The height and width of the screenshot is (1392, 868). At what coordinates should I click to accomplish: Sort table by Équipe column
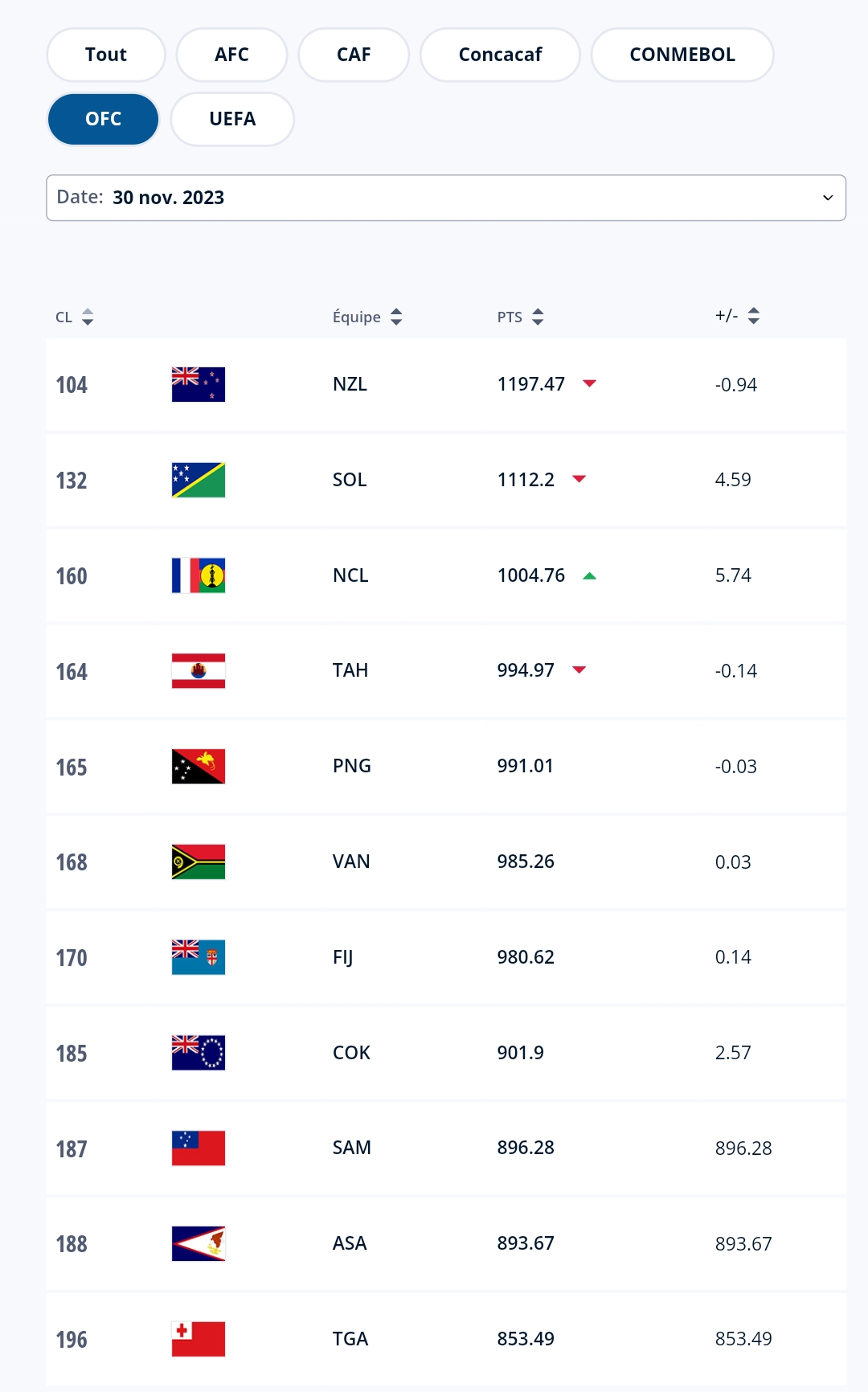point(367,317)
